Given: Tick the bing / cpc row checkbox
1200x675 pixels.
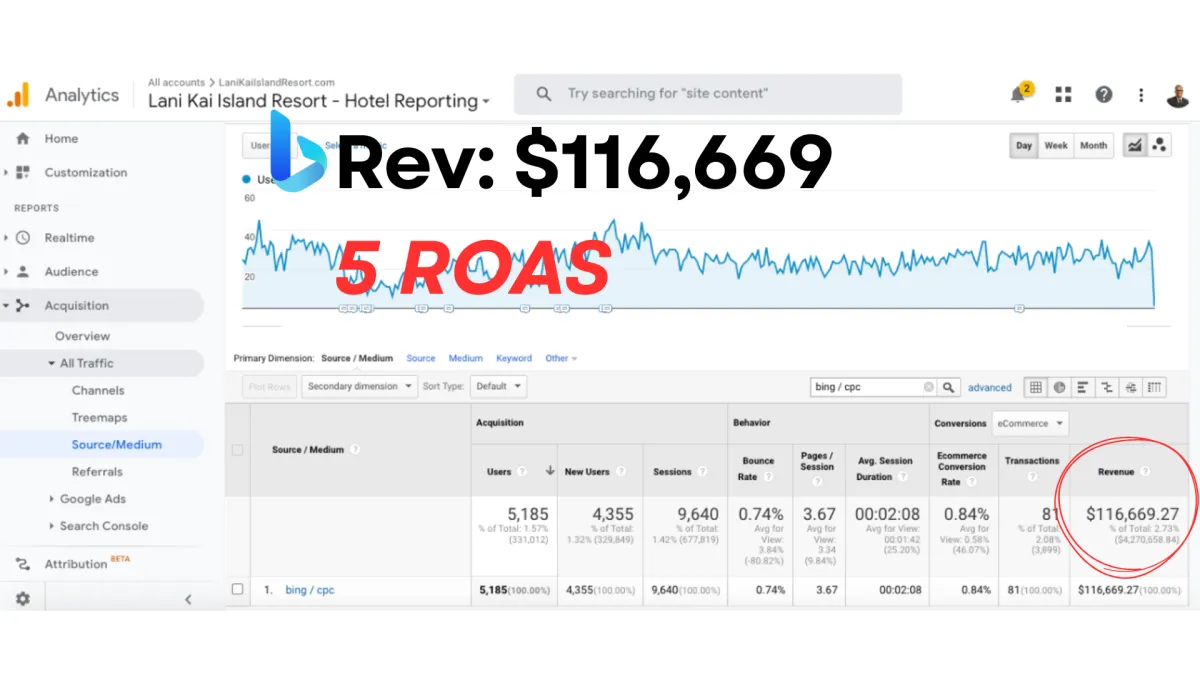Looking at the screenshot, I should point(237,590).
